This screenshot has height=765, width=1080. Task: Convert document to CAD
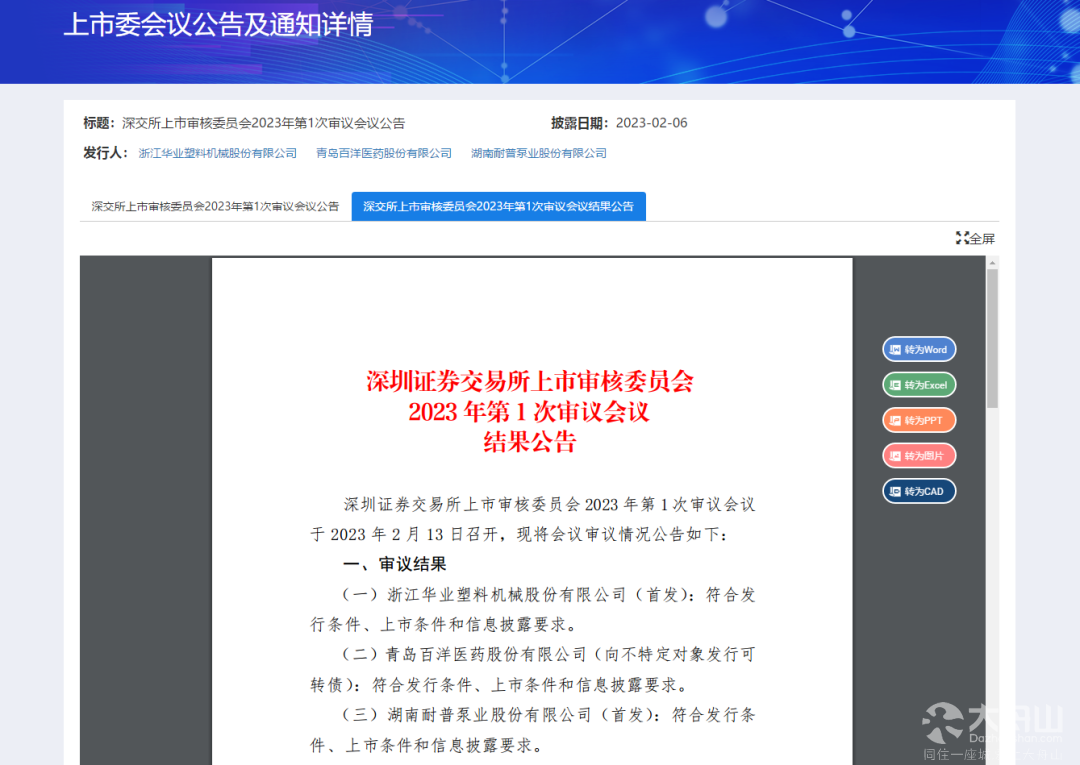(x=920, y=492)
